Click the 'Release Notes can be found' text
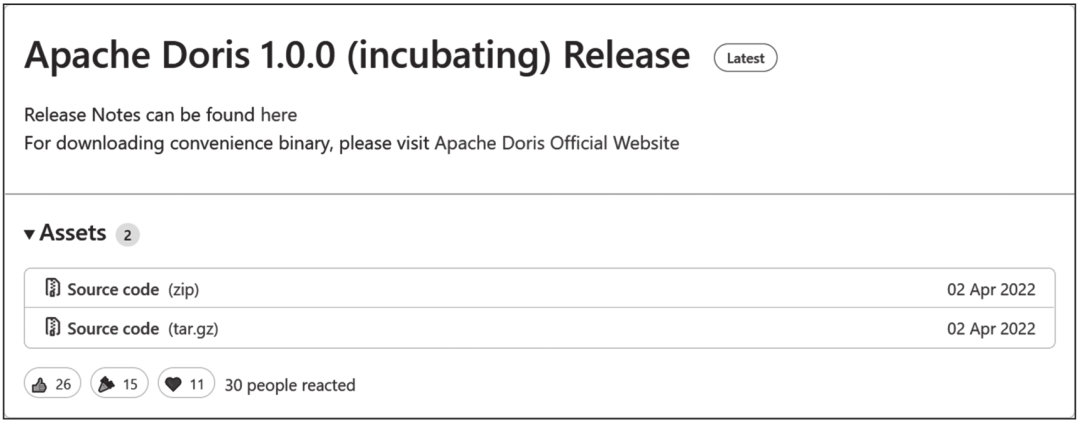Viewport: 1080px width, 422px height. [x=140, y=115]
